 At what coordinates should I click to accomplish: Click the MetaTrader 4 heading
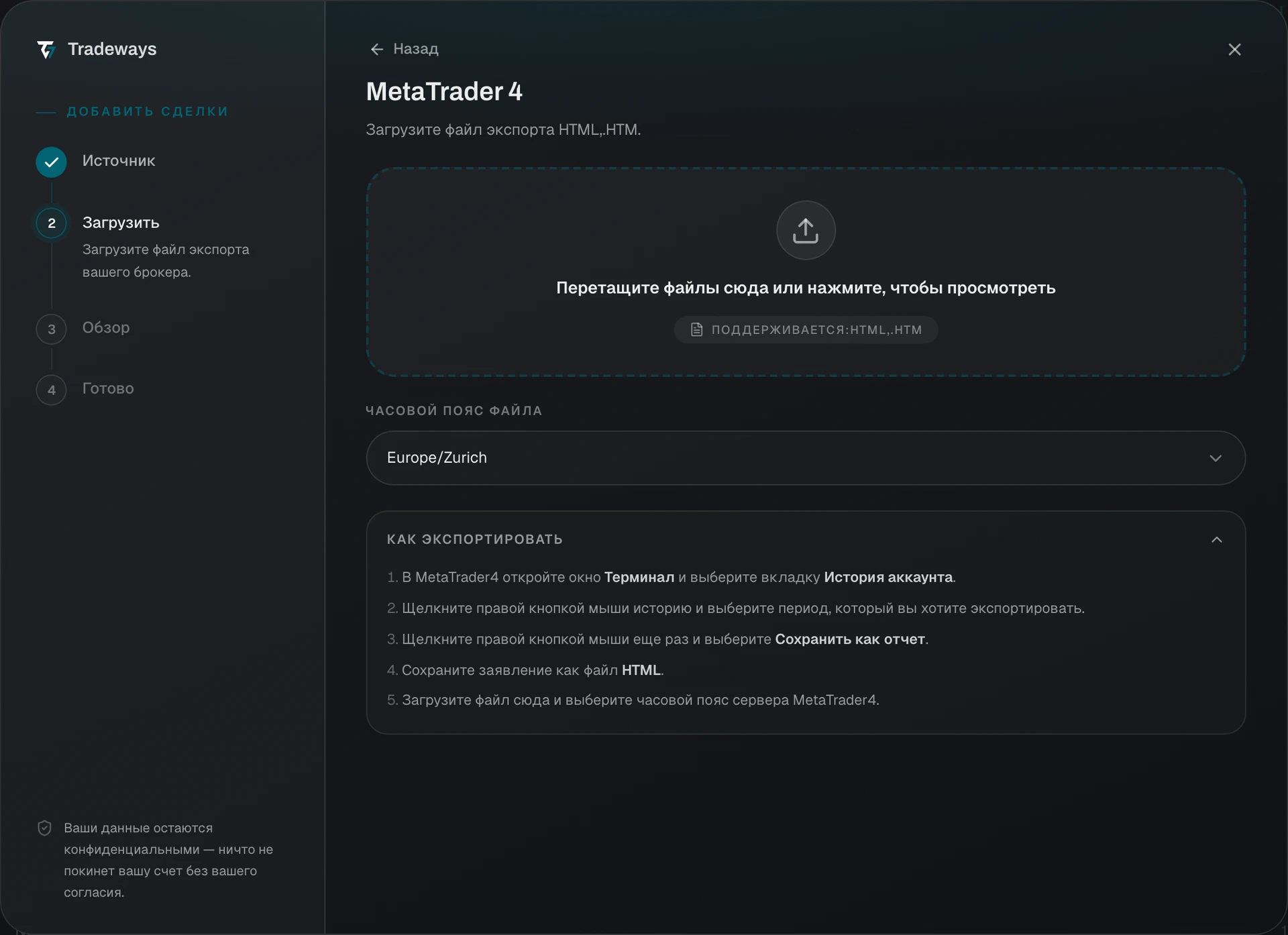coord(444,92)
